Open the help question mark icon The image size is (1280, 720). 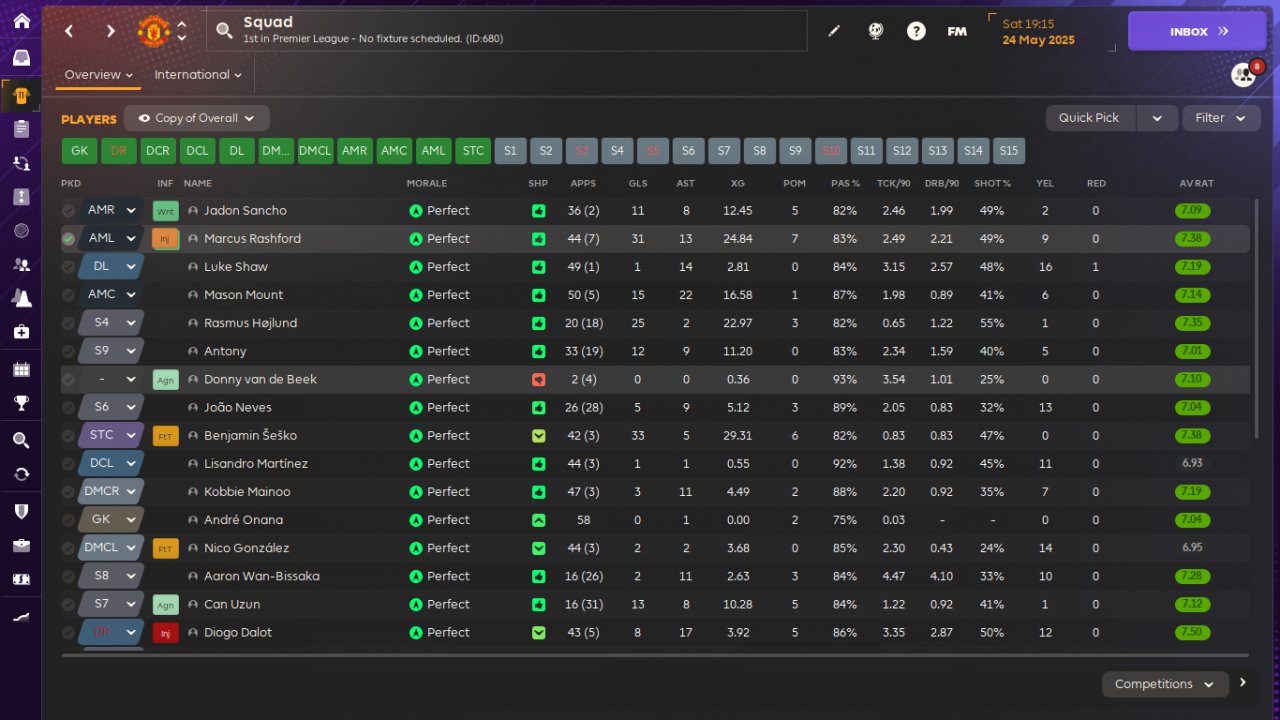tap(916, 31)
